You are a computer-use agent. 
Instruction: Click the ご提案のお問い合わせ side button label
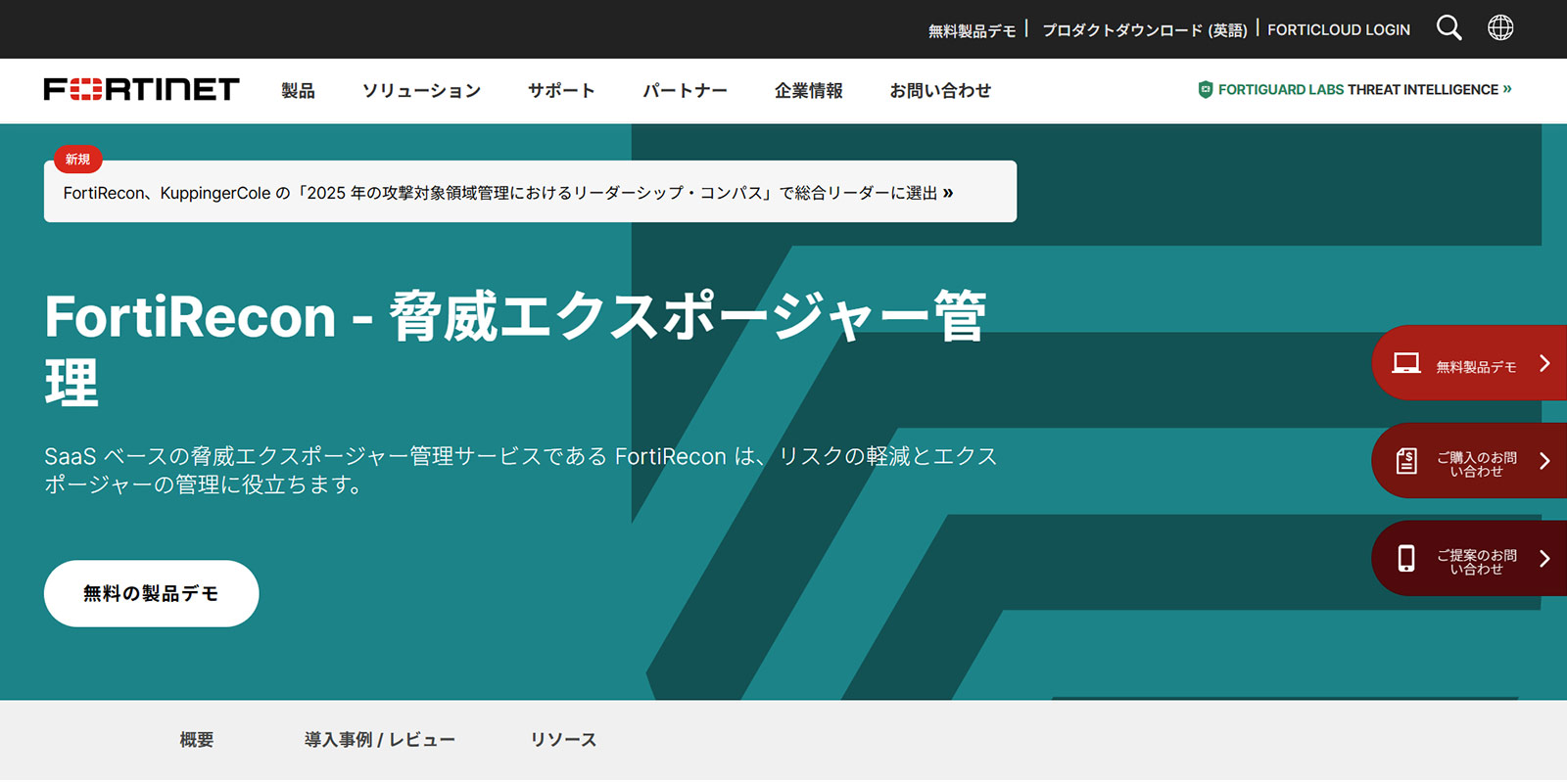coord(1476,562)
